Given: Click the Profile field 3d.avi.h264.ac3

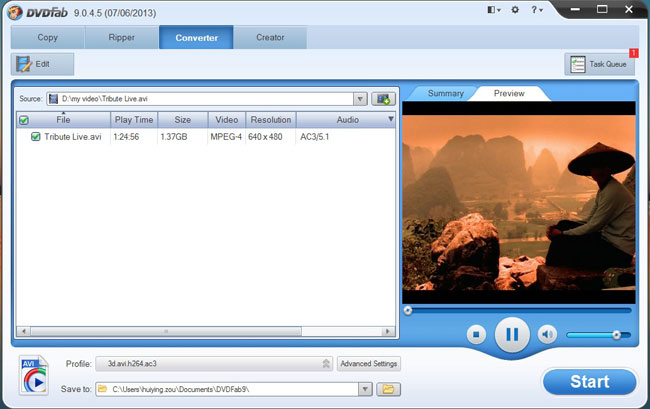Looking at the screenshot, I should [x=214, y=363].
